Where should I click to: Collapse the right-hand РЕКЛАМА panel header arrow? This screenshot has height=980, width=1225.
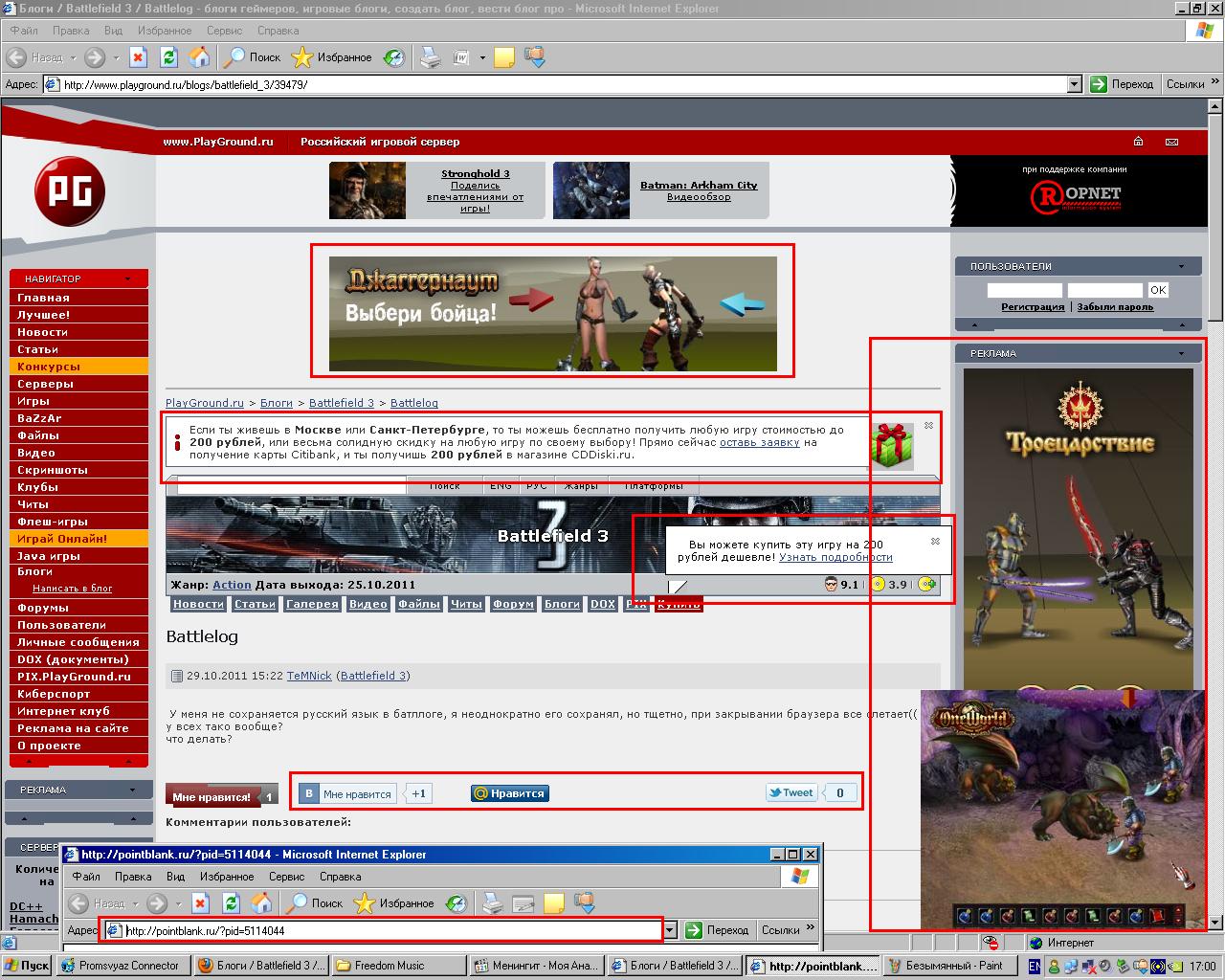(1181, 353)
